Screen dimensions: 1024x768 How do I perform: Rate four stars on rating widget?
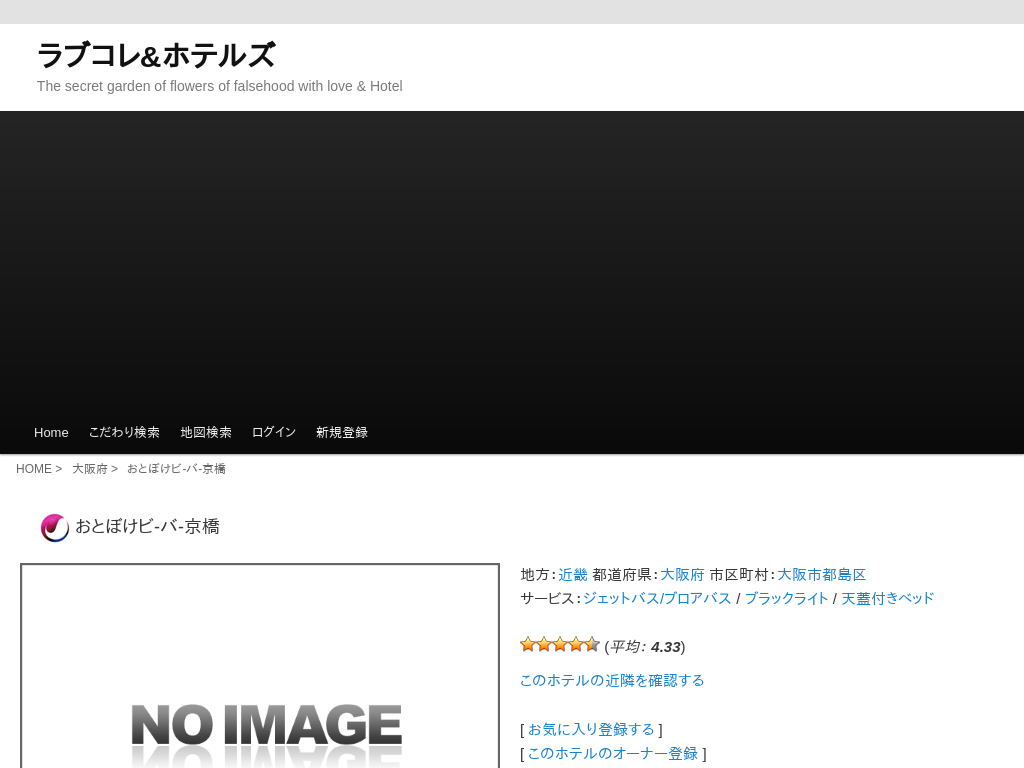tap(576, 645)
